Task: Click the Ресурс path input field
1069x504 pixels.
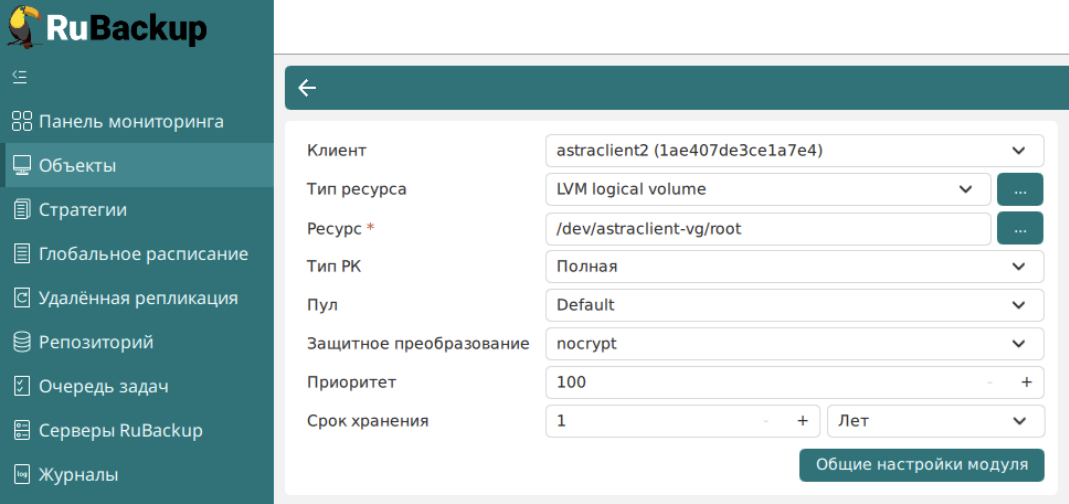Action: (x=767, y=228)
